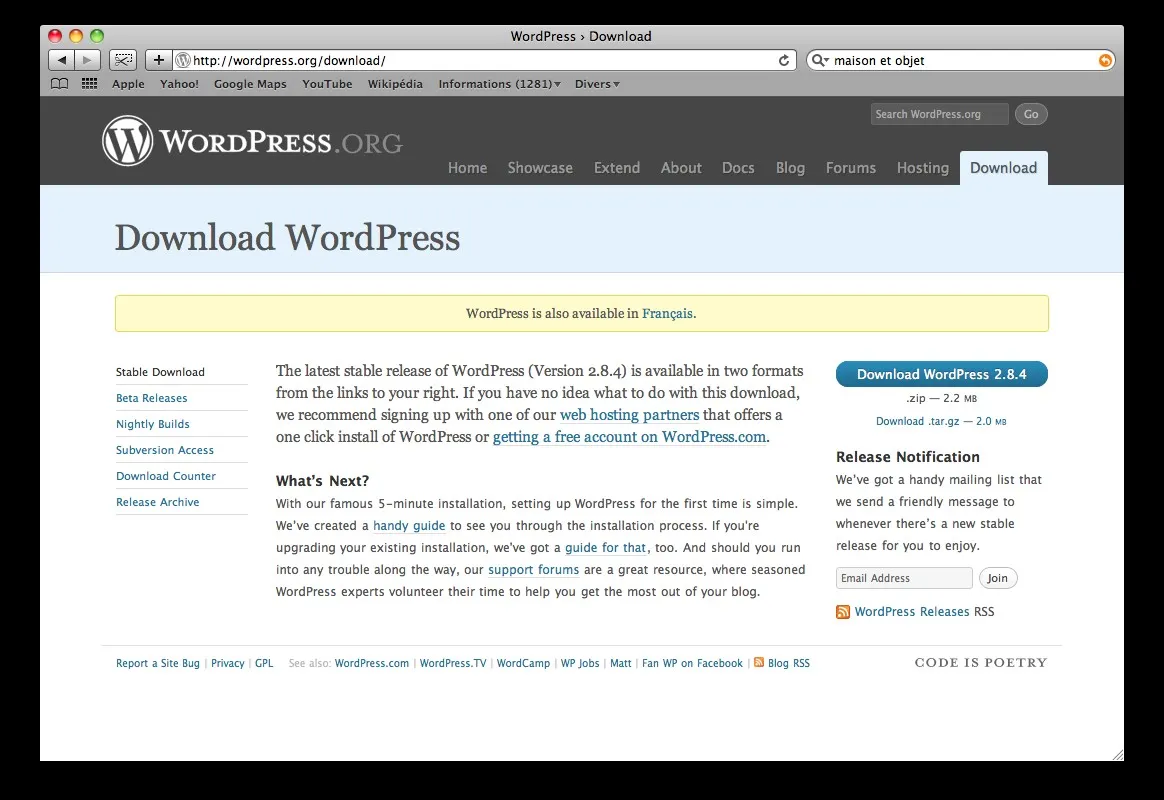Open Subversion Access in sidebar
Screen dimensions: 1164x800
[165, 450]
